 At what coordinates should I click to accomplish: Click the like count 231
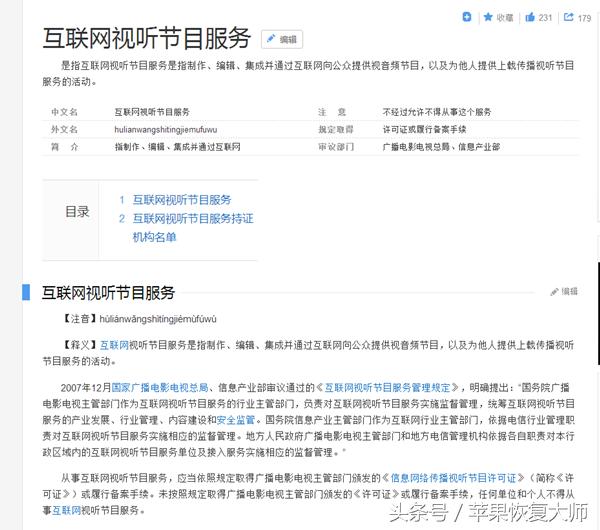[545, 18]
